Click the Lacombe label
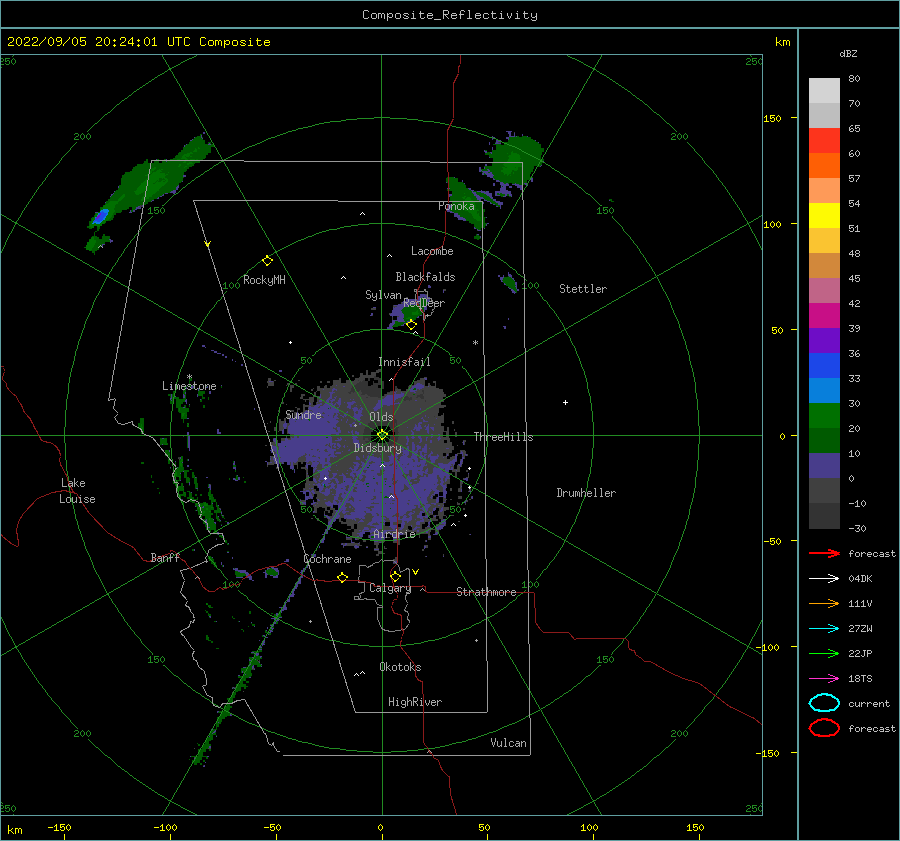This screenshot has height=841, width=900. (x=432, y=251)
